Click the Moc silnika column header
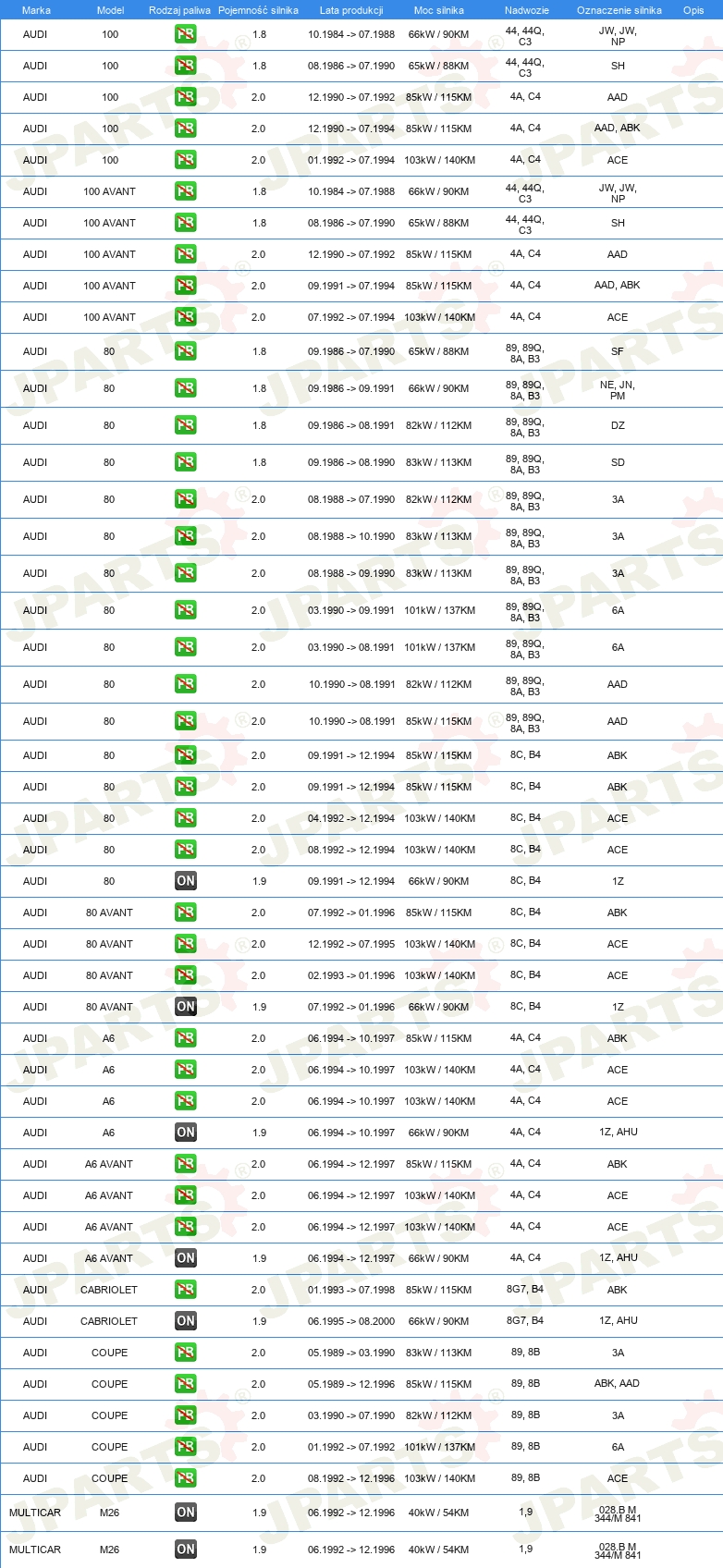This screenshot has width=723, height=1568. [439, 10]
